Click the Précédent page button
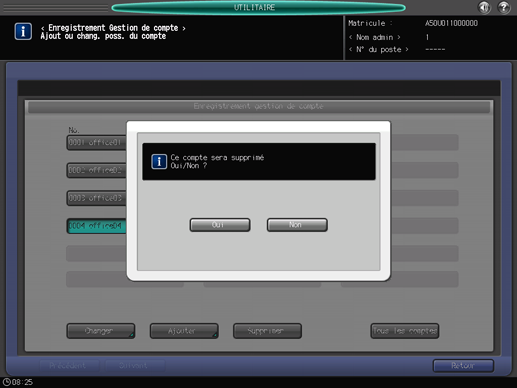Viewport: 517px width, 388px height. click(69, 366)
